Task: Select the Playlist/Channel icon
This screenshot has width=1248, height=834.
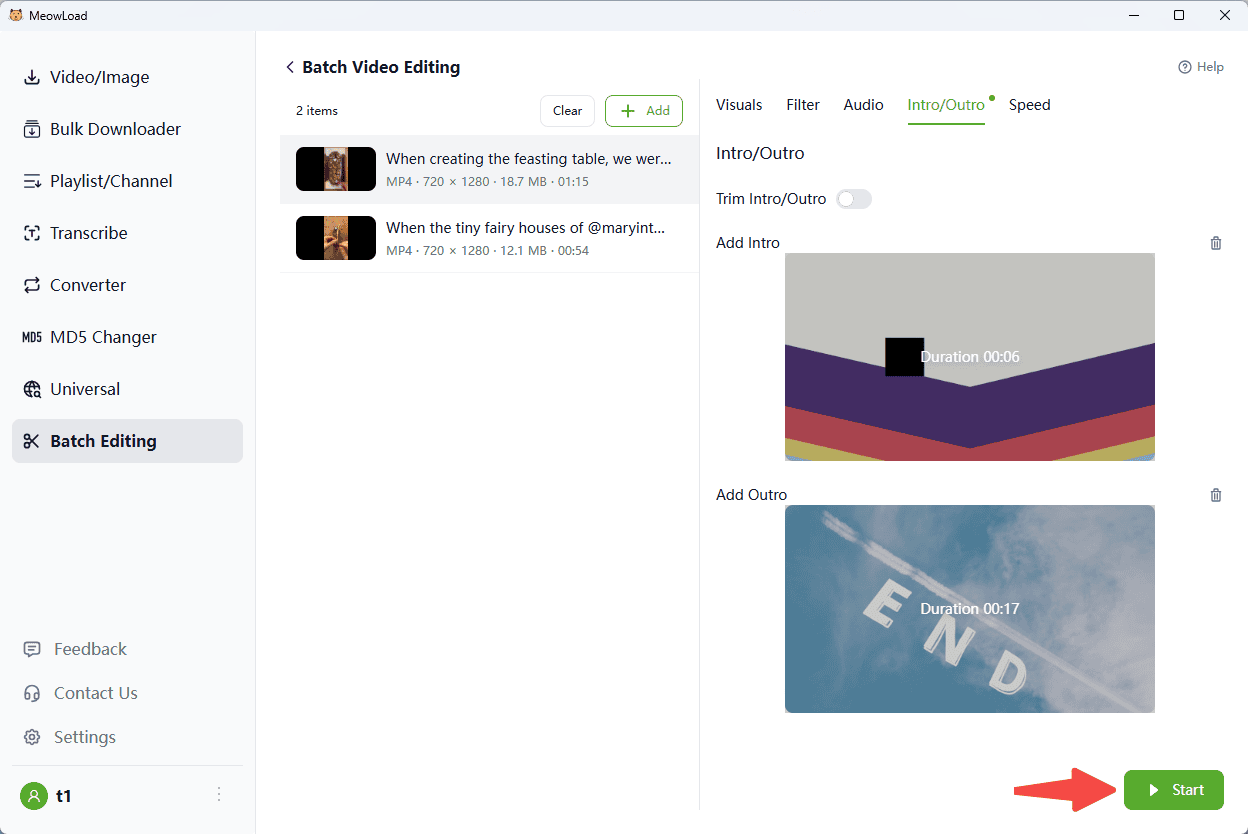Action: click(32, 181)
